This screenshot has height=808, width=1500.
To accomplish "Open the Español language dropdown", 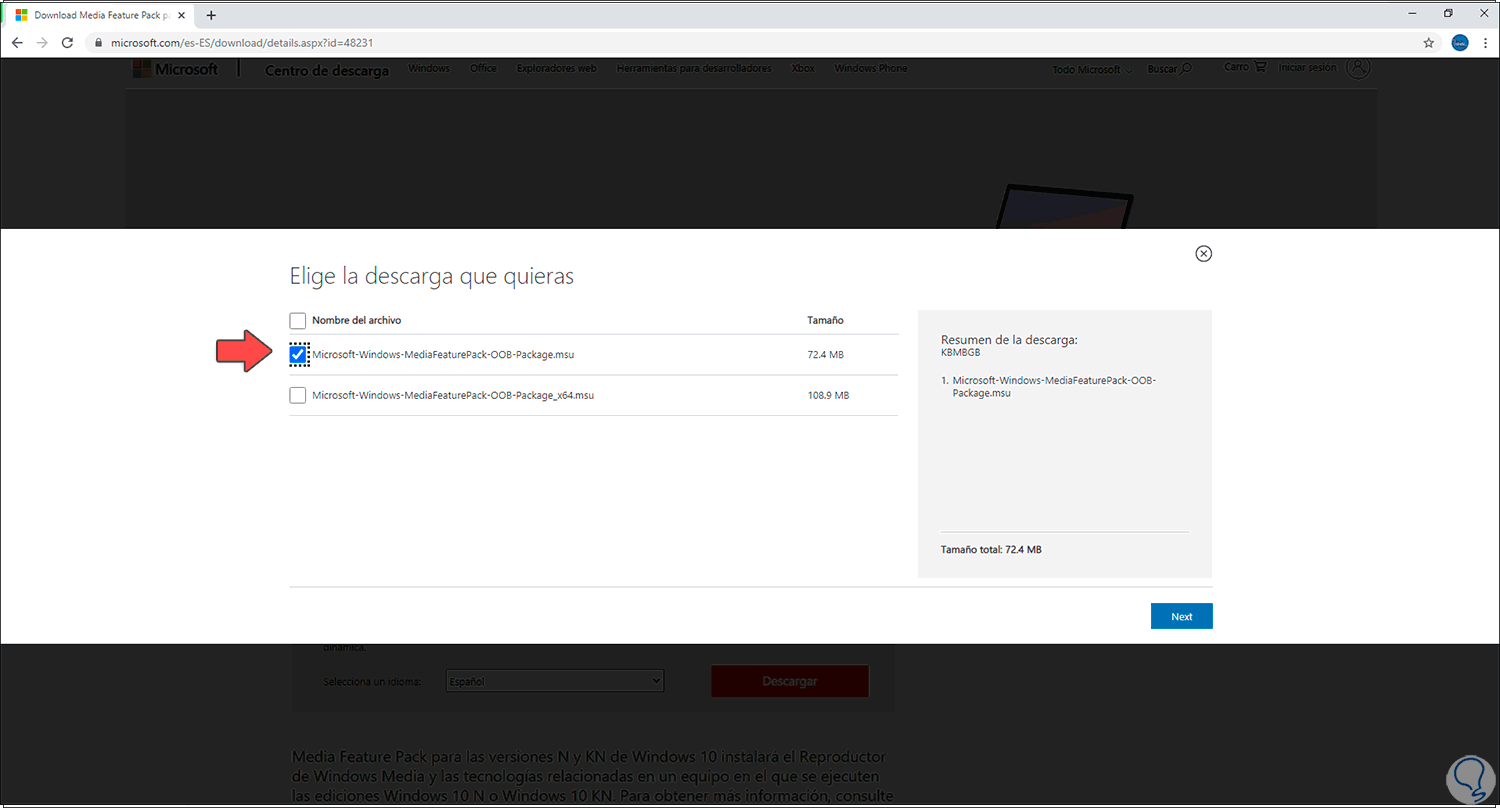I will coord(555,681).
